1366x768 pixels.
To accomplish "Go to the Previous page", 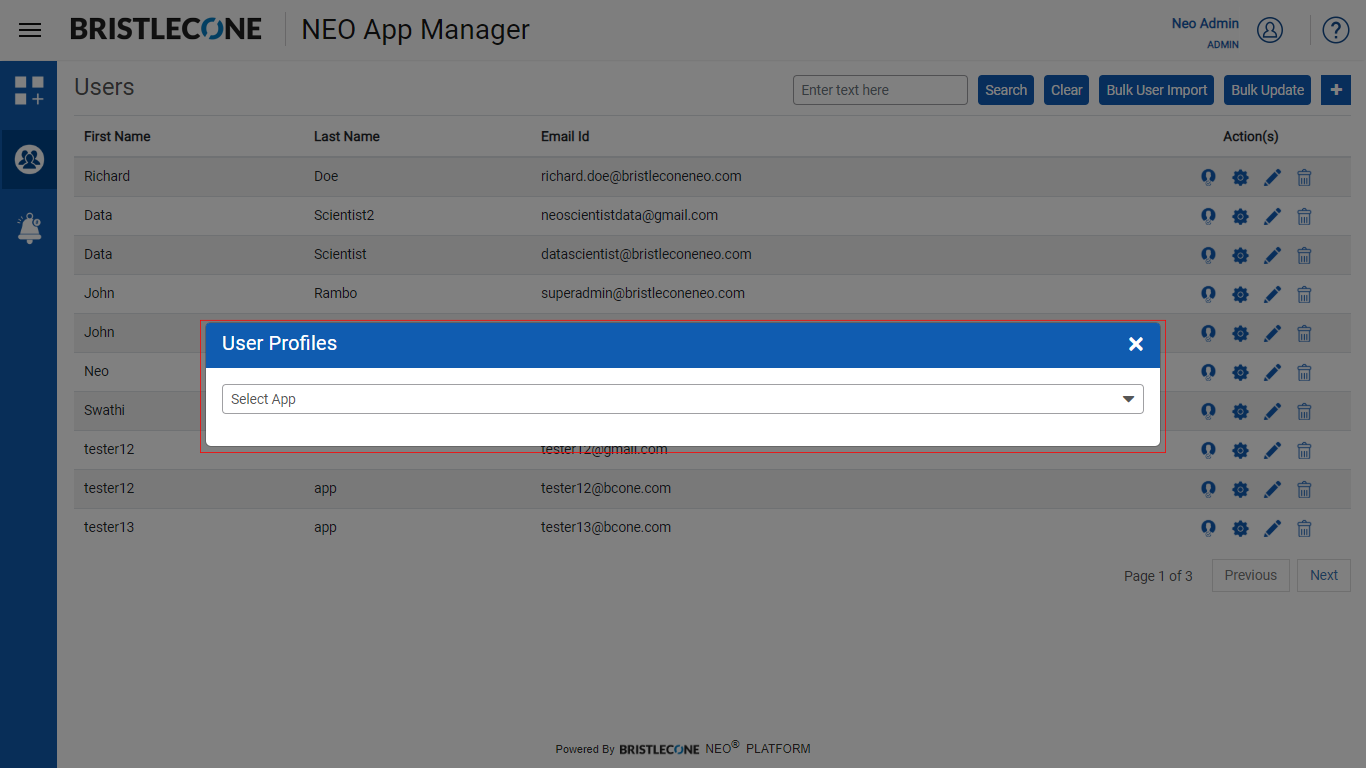I will click(x=1251, y=575).
